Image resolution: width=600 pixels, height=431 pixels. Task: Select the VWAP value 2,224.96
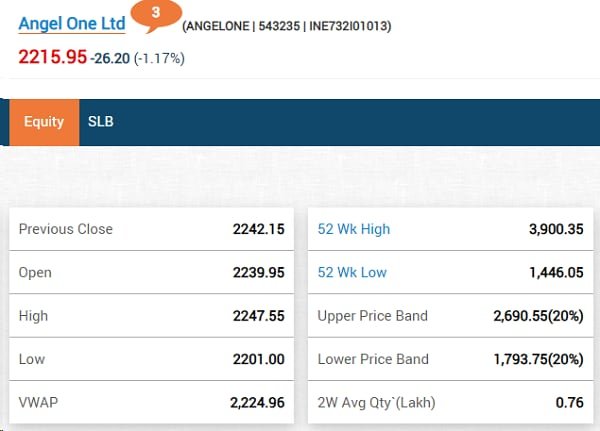click(x=257, y=404)
